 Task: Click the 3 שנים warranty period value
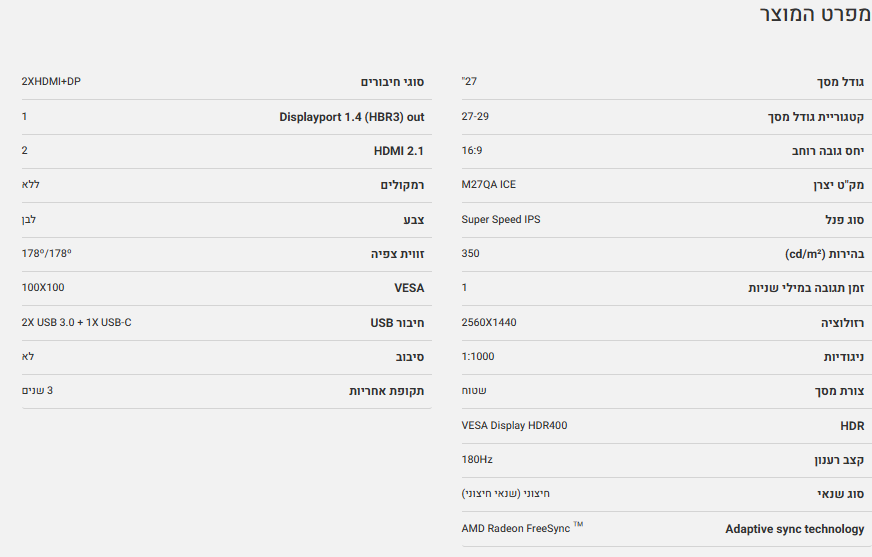click(37, 391)
